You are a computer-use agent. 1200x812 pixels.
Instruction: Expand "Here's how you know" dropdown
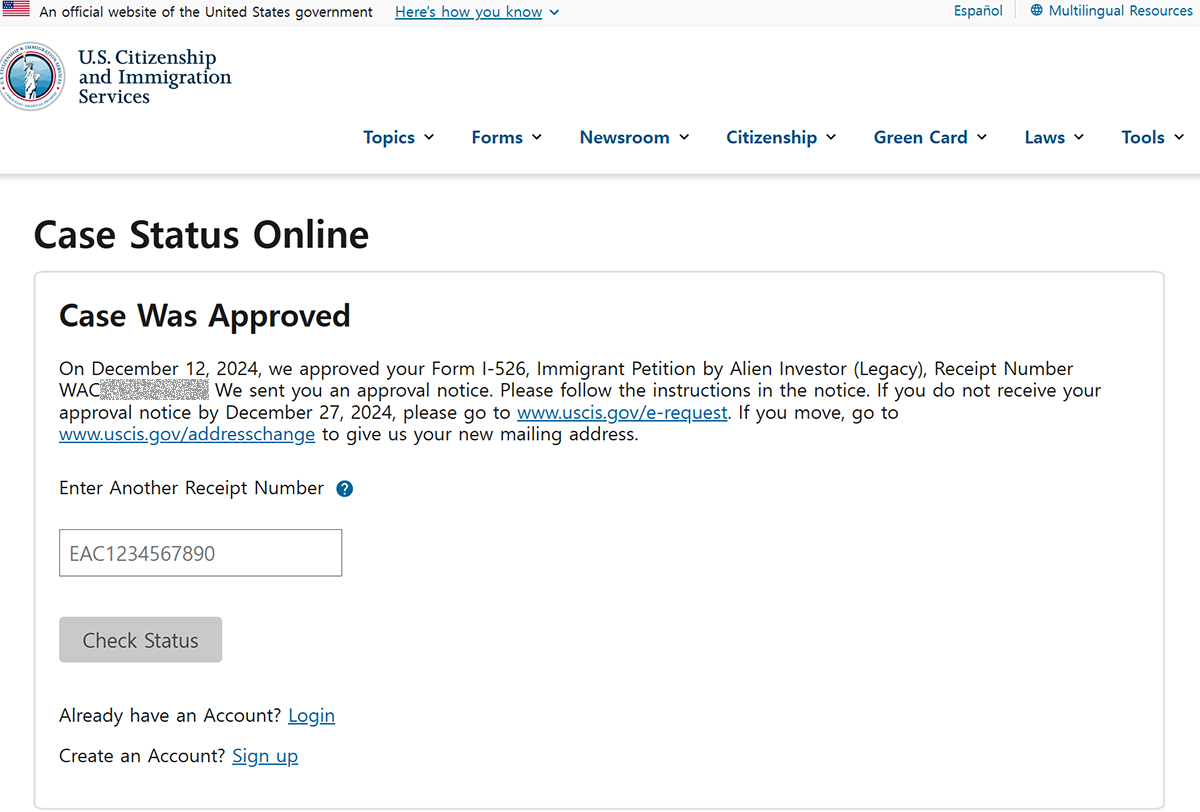click(477, 12)
